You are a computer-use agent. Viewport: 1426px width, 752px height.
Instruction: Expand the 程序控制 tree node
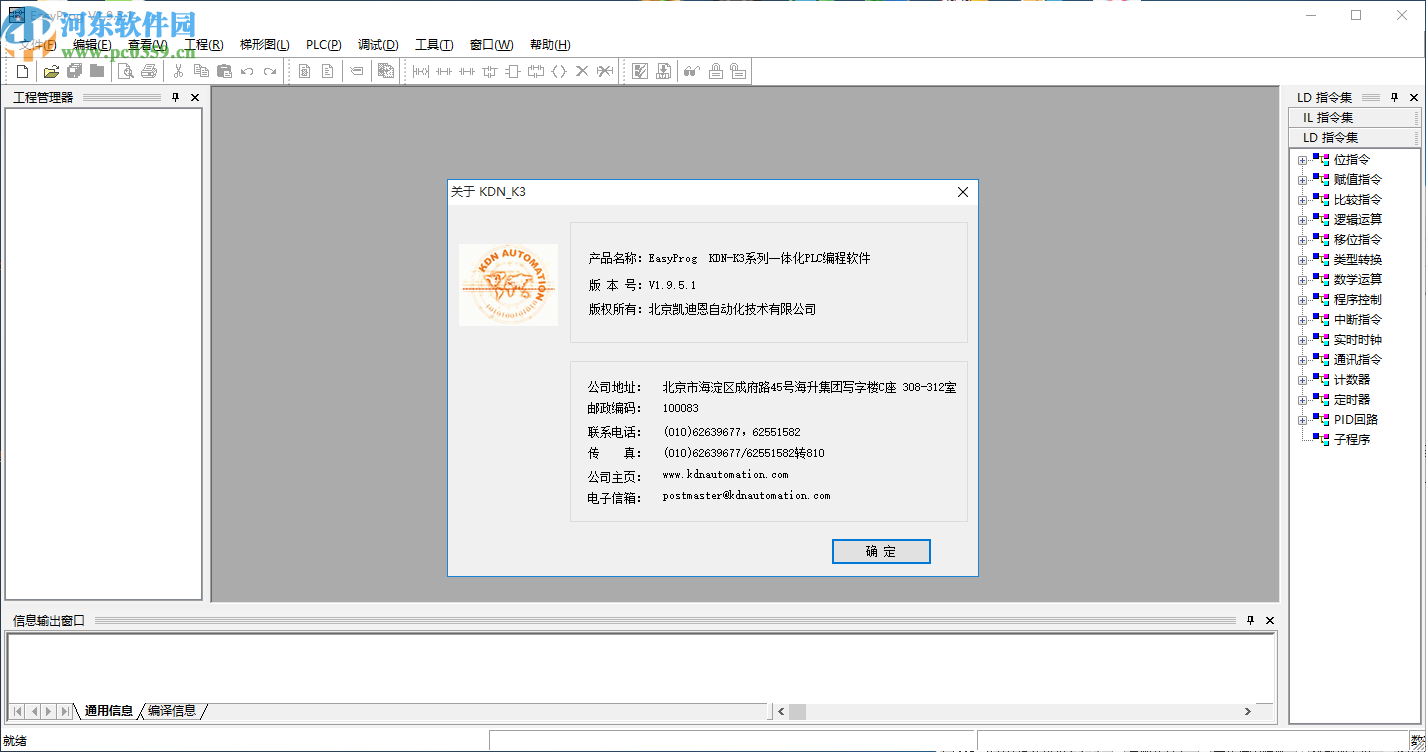coord(1302,300)
